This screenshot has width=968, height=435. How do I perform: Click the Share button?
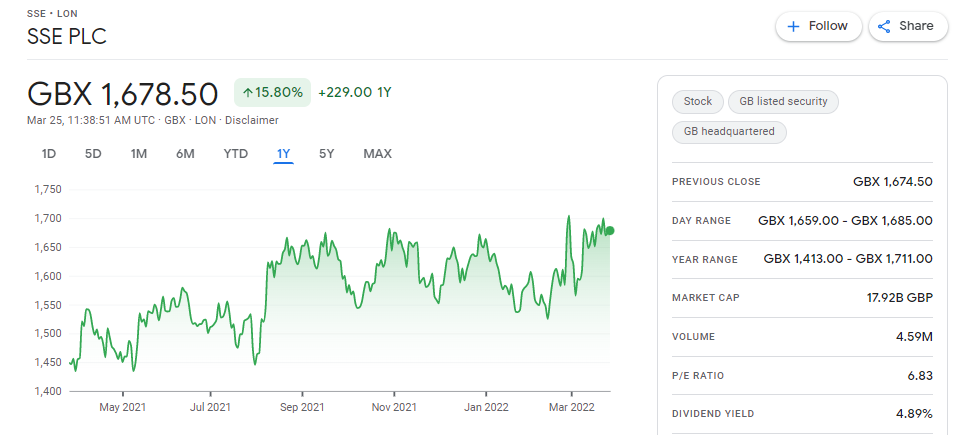[908, 27]
